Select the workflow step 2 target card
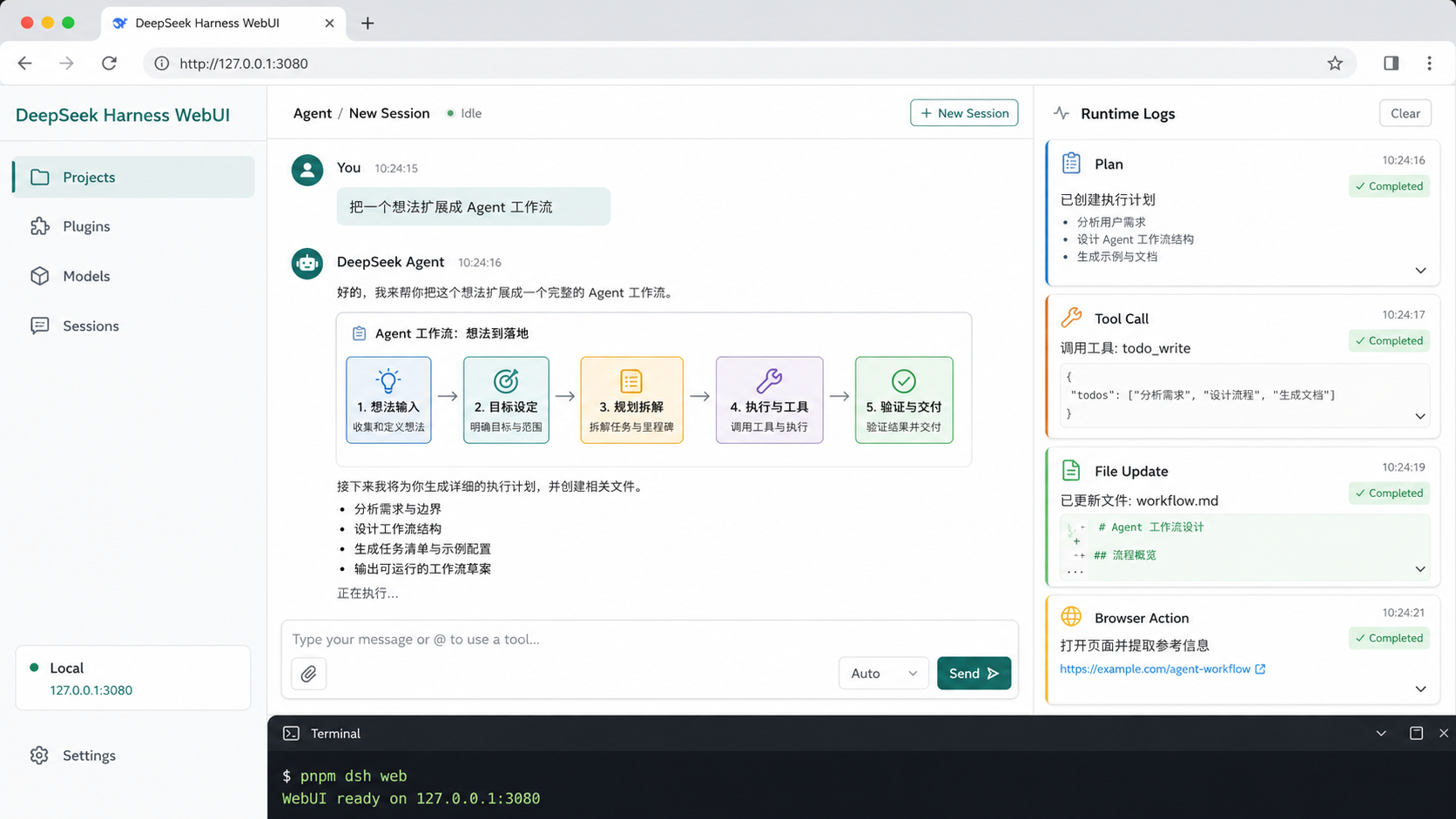Image resolution: width=1456 pixels, height=819 pixels. [x=506, y=400]
